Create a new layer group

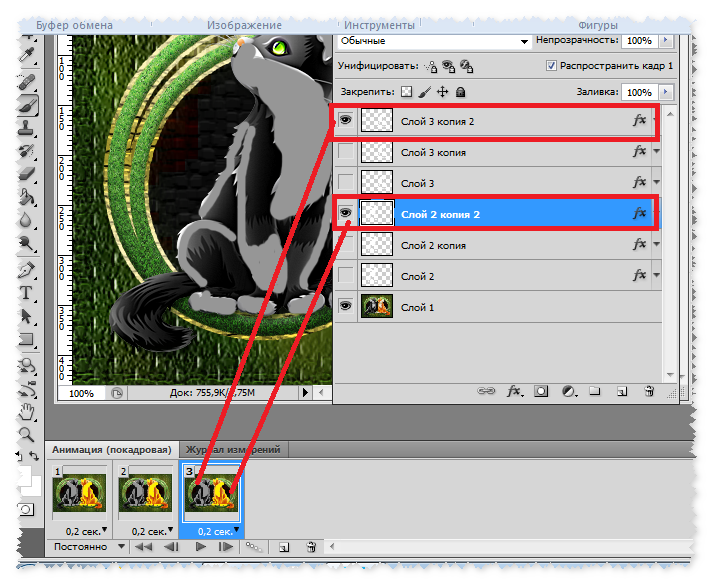coord(595,391)
